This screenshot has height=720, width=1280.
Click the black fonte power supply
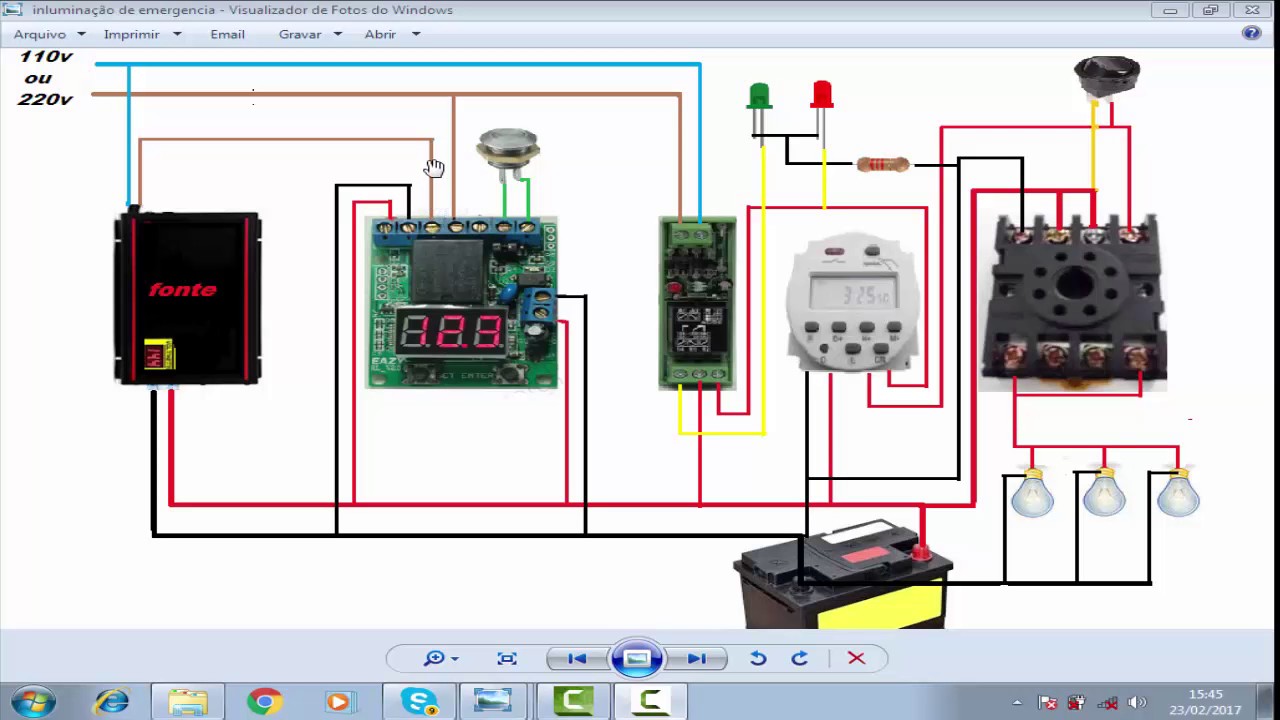pos(188,298)
